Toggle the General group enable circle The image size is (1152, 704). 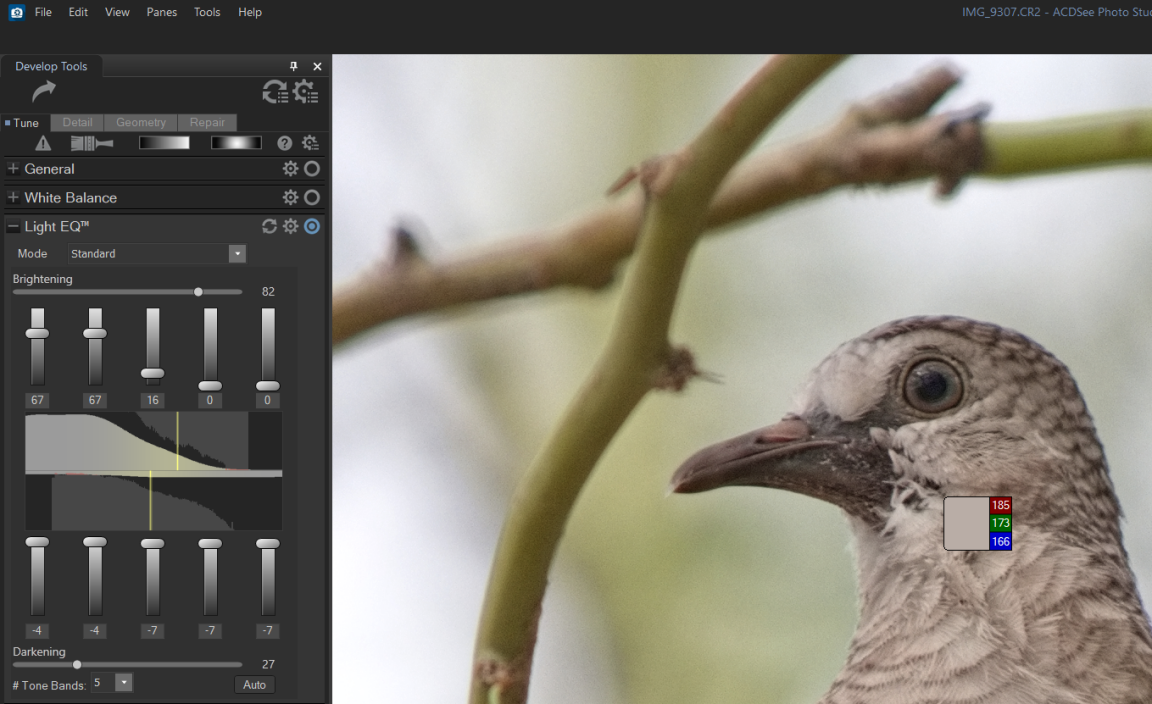point(312,169)
